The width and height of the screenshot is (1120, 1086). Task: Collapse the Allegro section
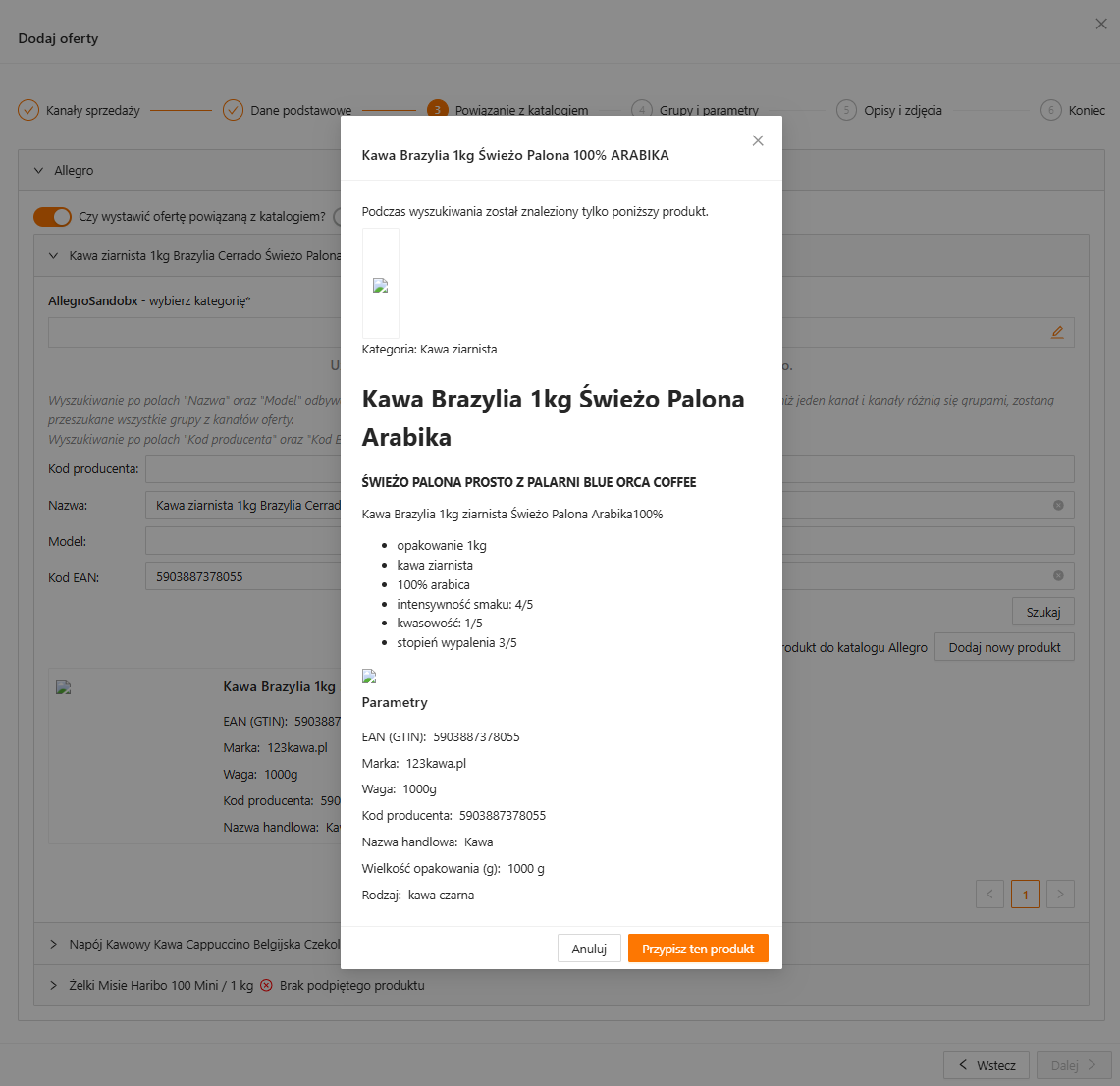click(38, 170)
